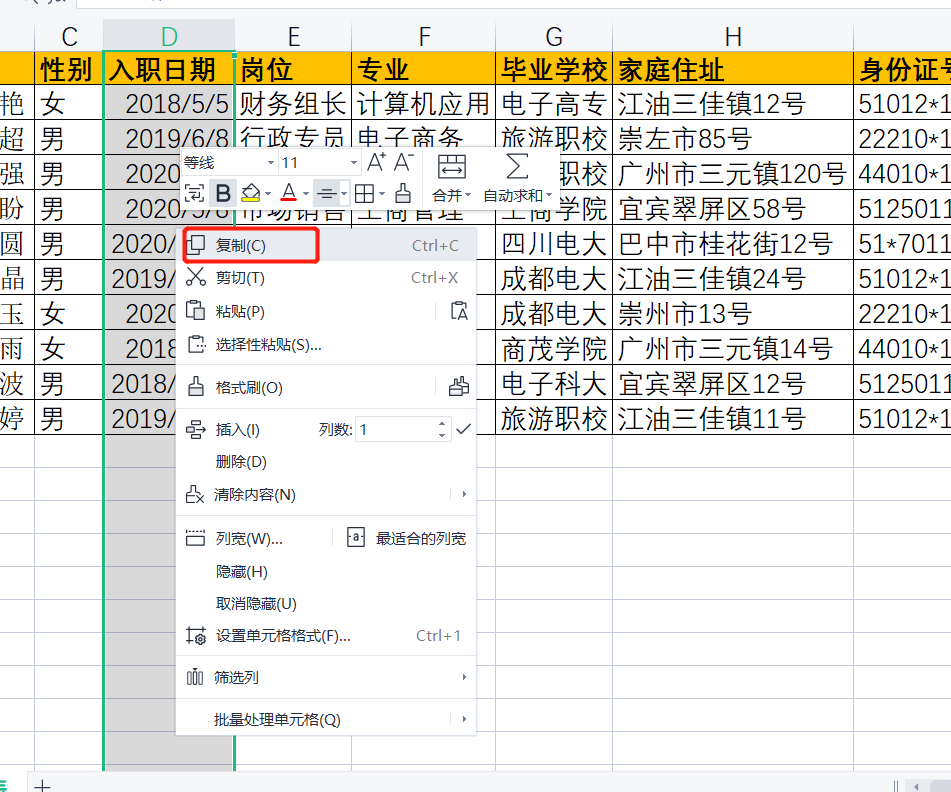Click the merge cells icon
Viewport: 951px width, 792px height.
point(452,166)
